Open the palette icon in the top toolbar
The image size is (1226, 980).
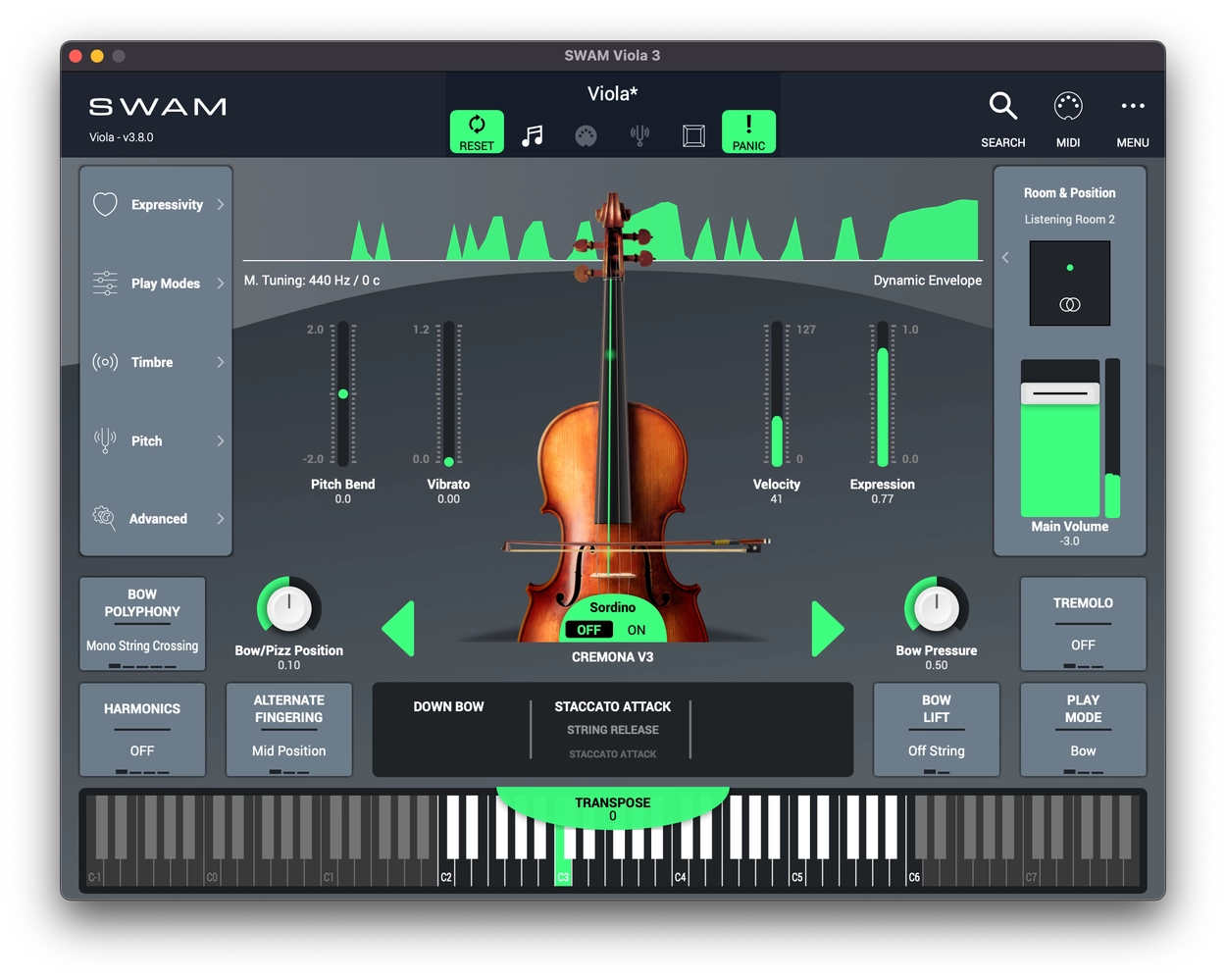[x=586, y=135]
